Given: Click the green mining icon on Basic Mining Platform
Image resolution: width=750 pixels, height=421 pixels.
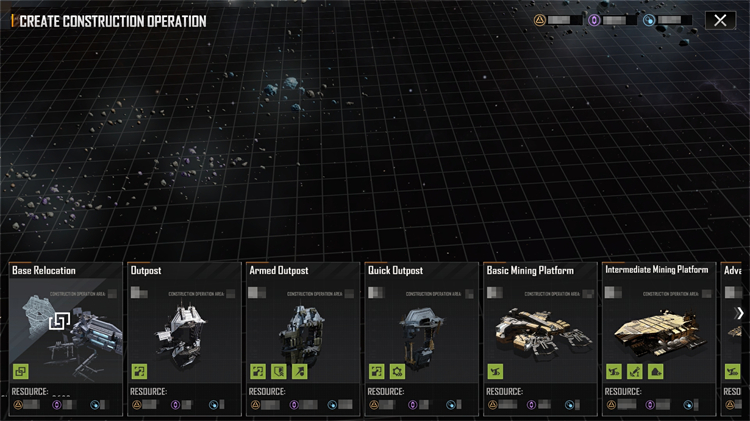Looking at the screenshot, I should [495, 371].
